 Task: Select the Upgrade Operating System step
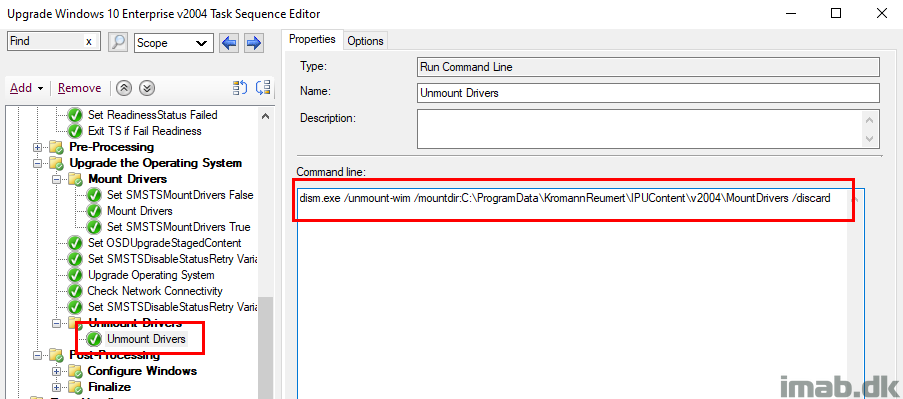click(x=151, y=275)
